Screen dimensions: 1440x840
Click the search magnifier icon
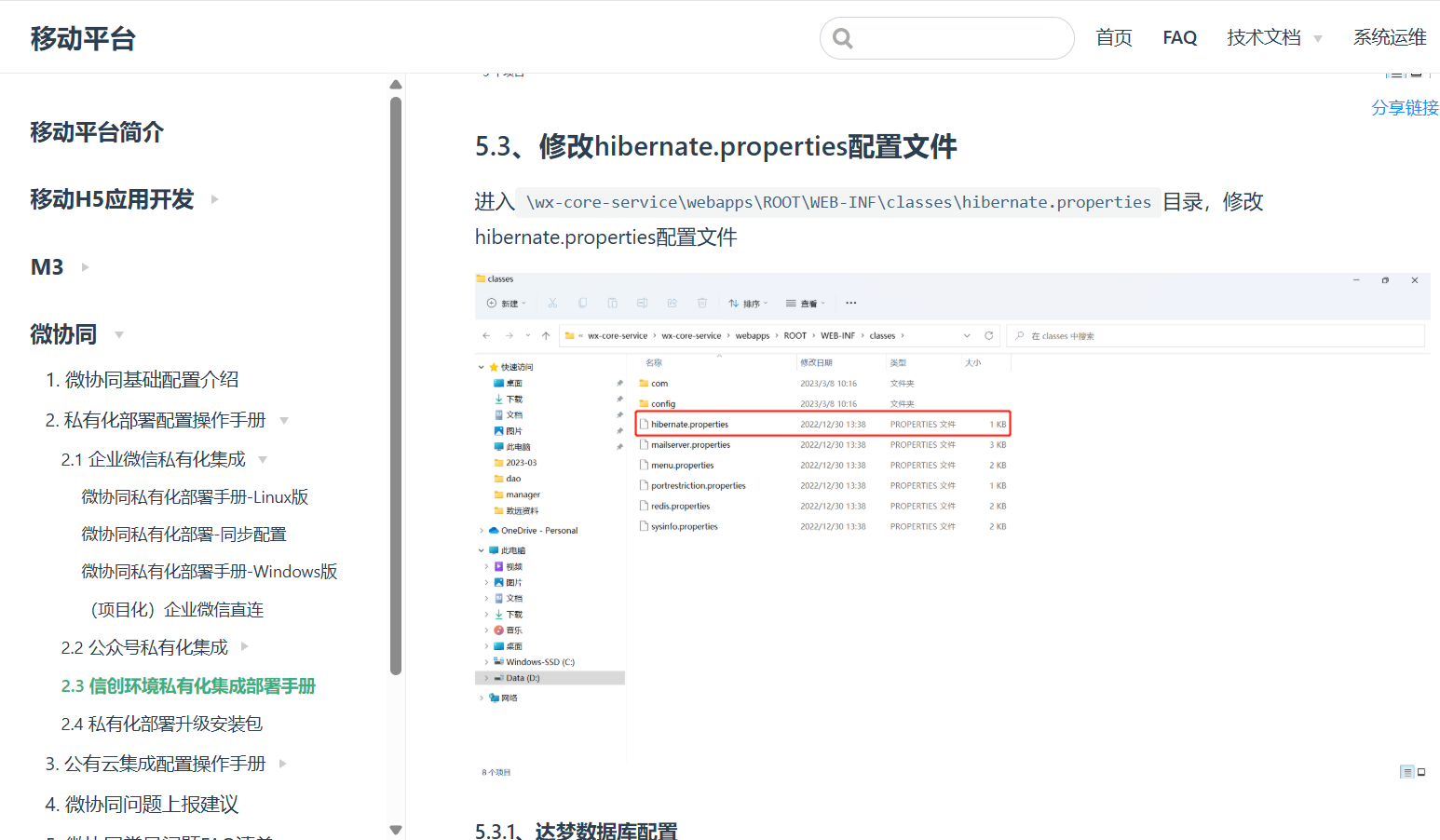843,38
